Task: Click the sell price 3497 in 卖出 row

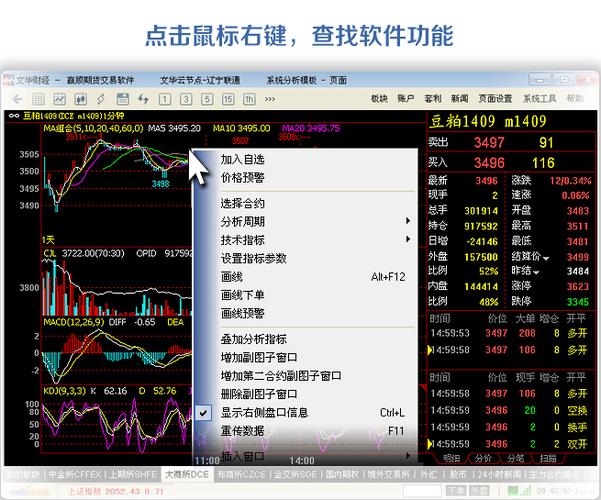Action: [489, 143]
